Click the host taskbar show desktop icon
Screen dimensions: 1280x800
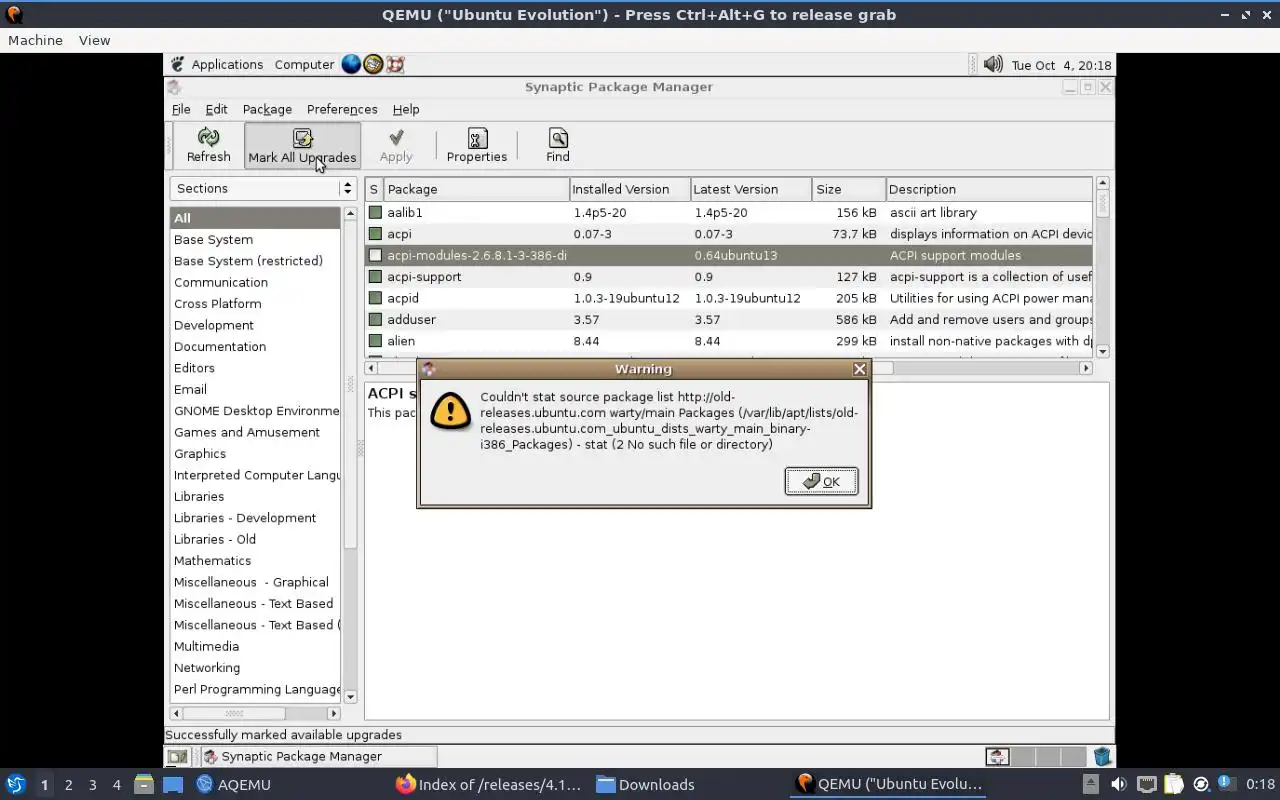click(x=173, y=784)
